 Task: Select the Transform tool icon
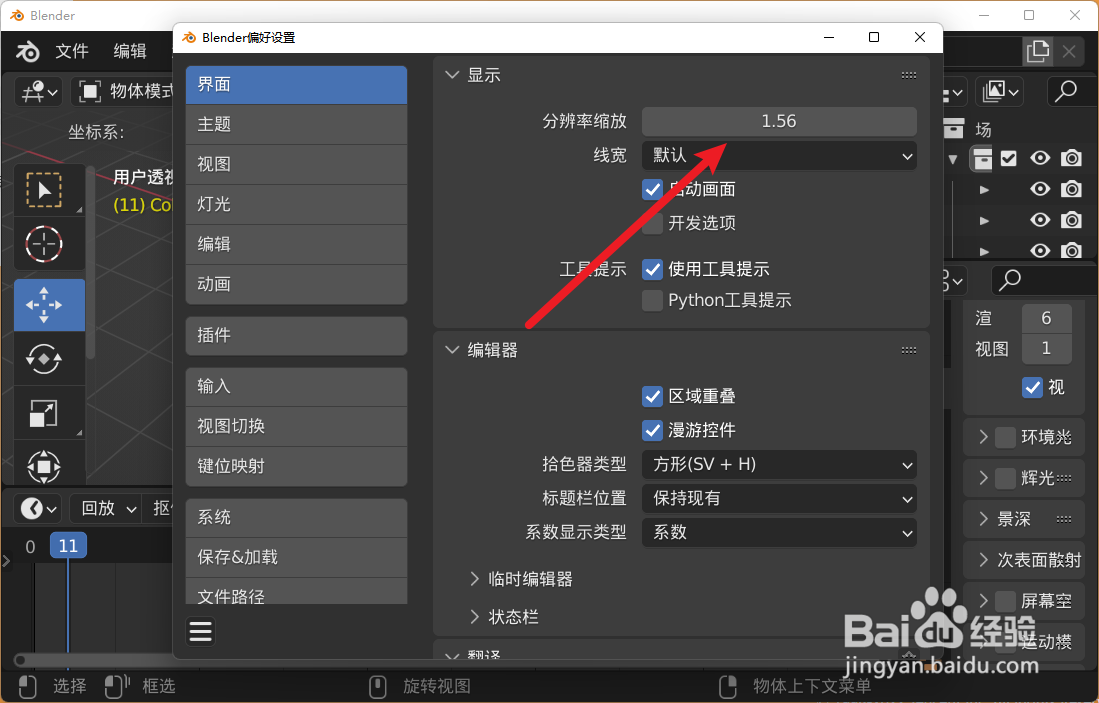pyautogui.click(x=43, y=466)
